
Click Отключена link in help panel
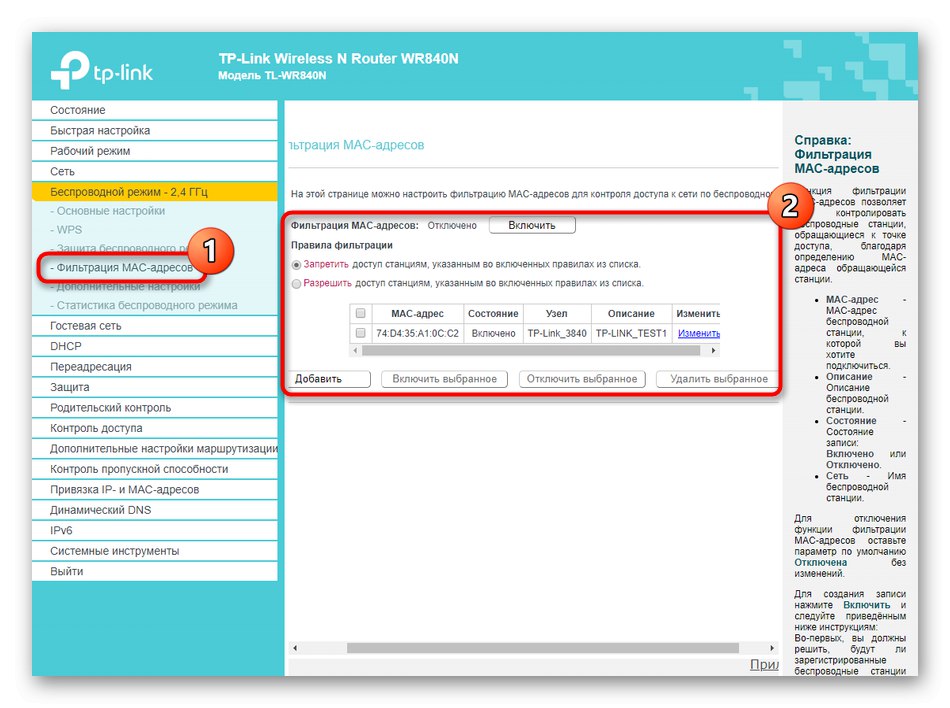[820, 563]
